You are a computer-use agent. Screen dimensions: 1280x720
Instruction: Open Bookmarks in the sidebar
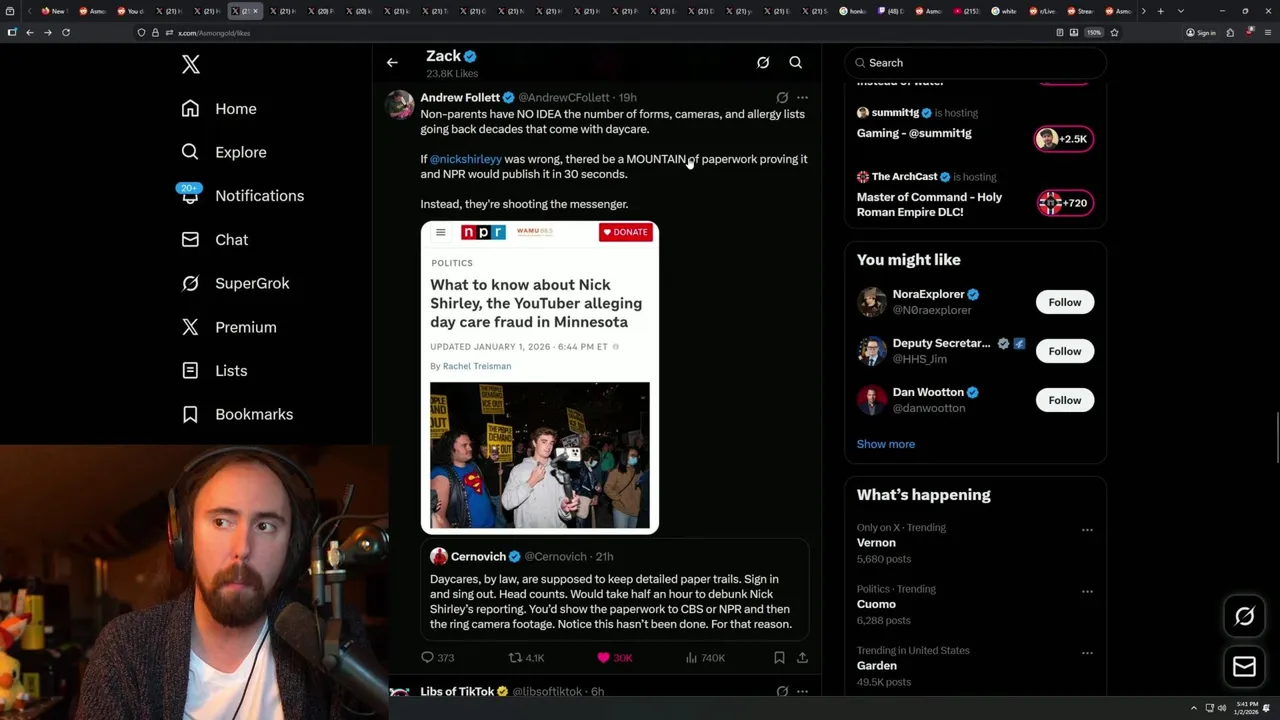pyautogui.click(x=237, y=414)
